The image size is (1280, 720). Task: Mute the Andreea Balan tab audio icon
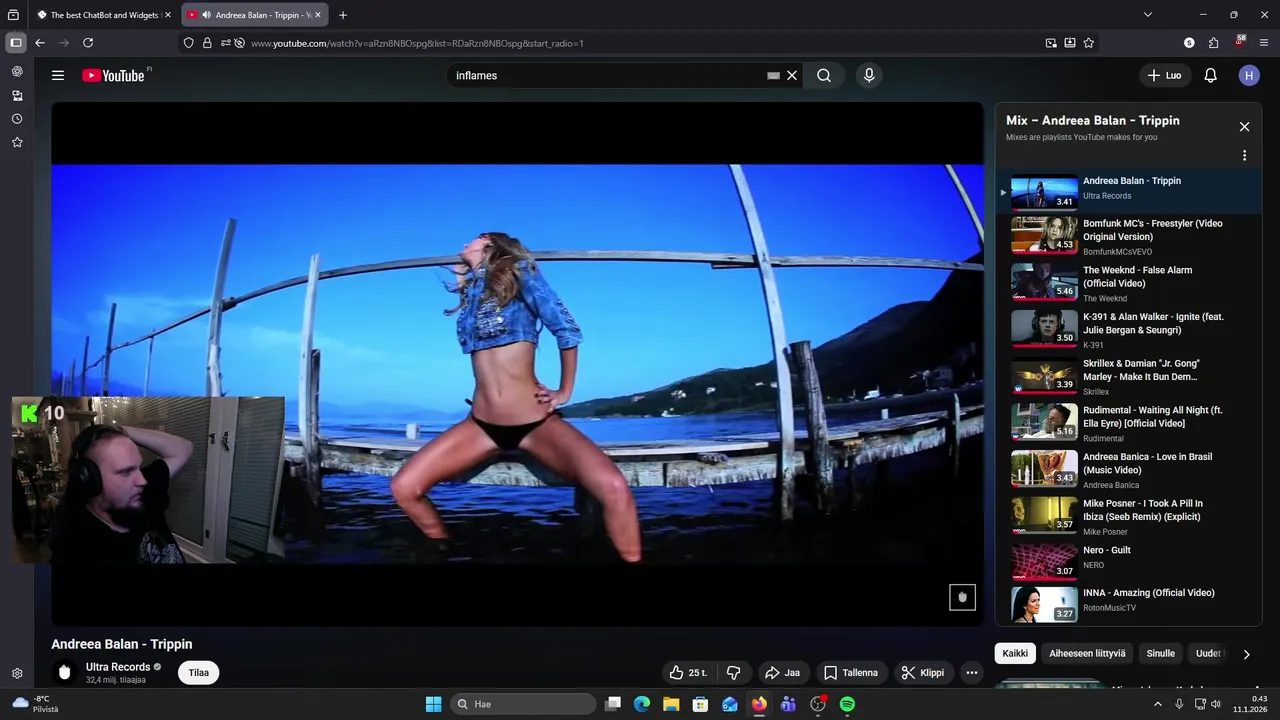click(206, 15)
